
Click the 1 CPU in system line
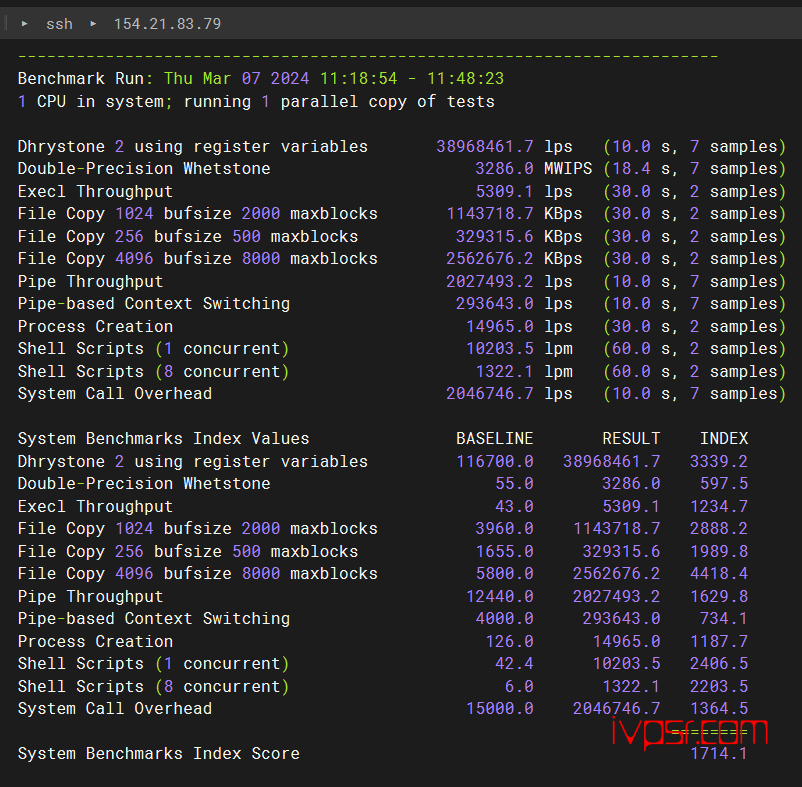pos(256,102)
